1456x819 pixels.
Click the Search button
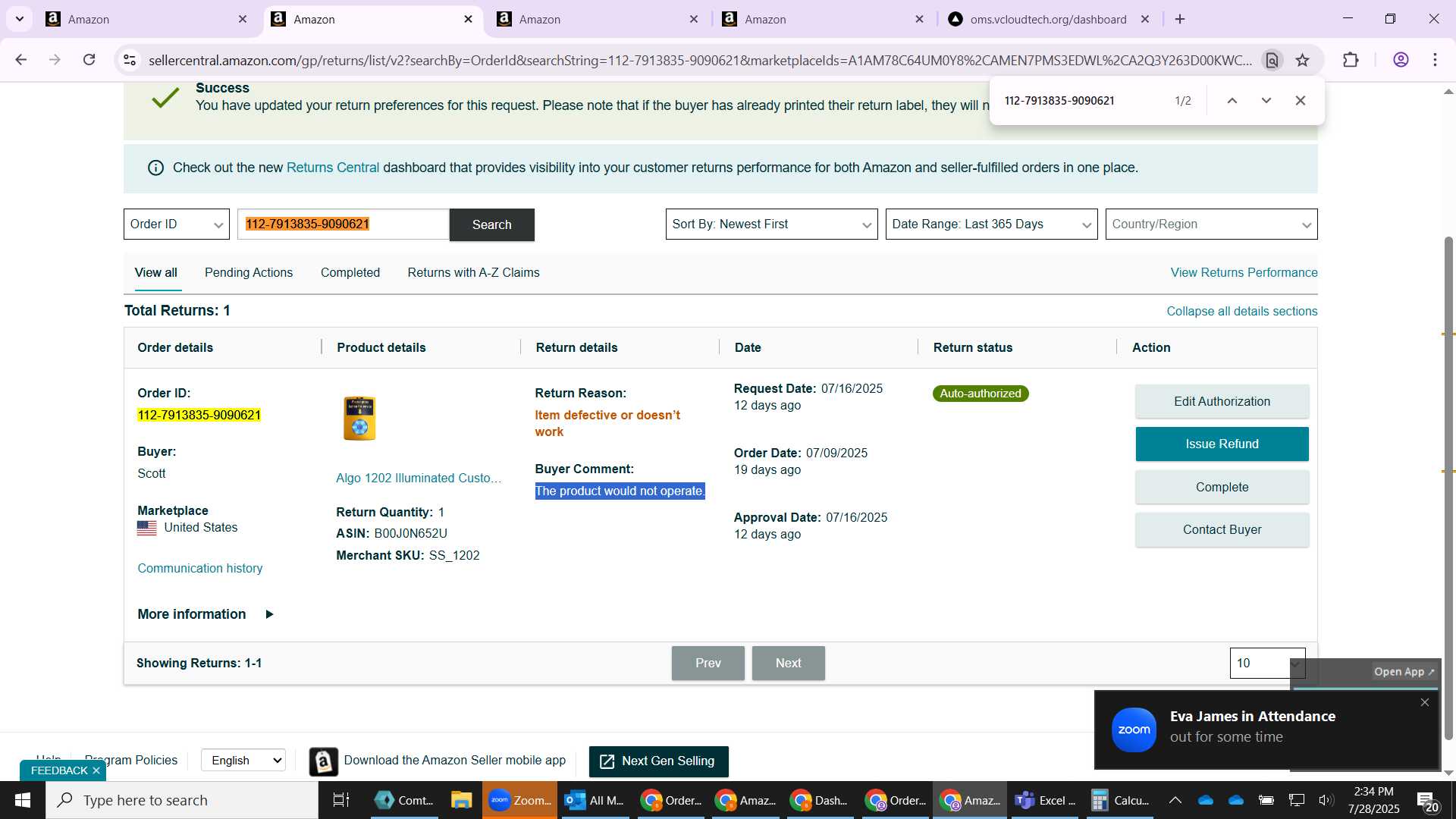point(492,225)
